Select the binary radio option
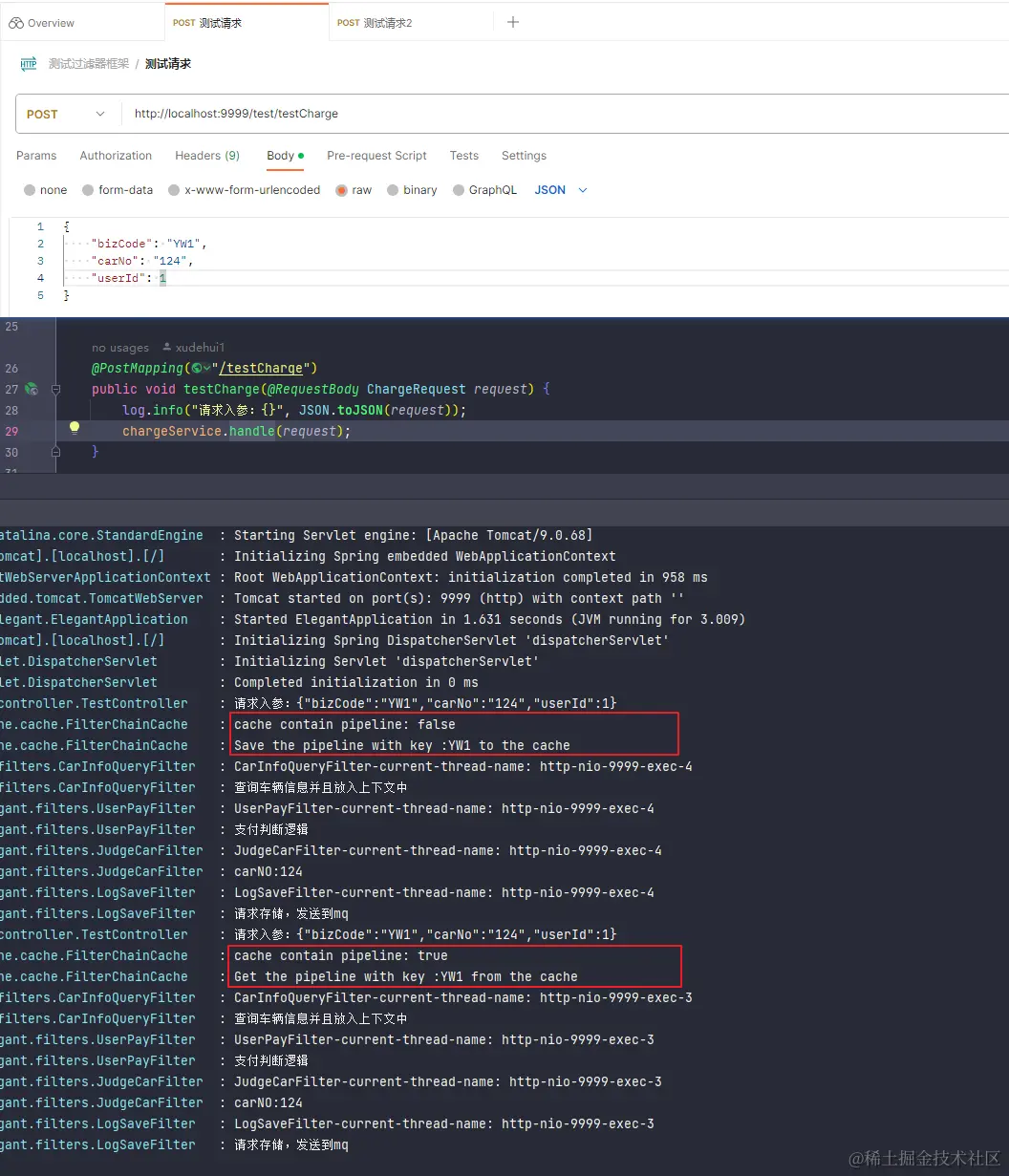Viewport: 1009px width, 1176px height. click(393, 190)
